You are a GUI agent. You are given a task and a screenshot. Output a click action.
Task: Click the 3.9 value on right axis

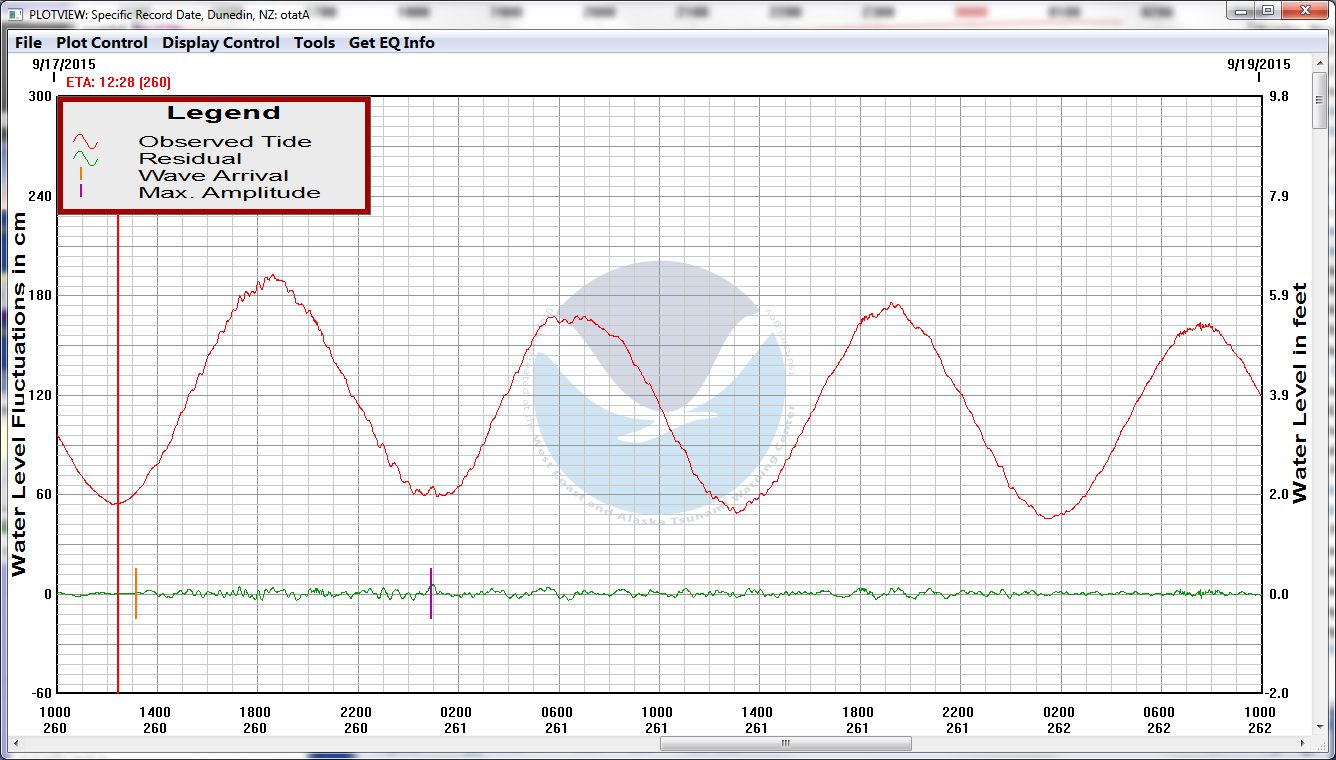1279,395
